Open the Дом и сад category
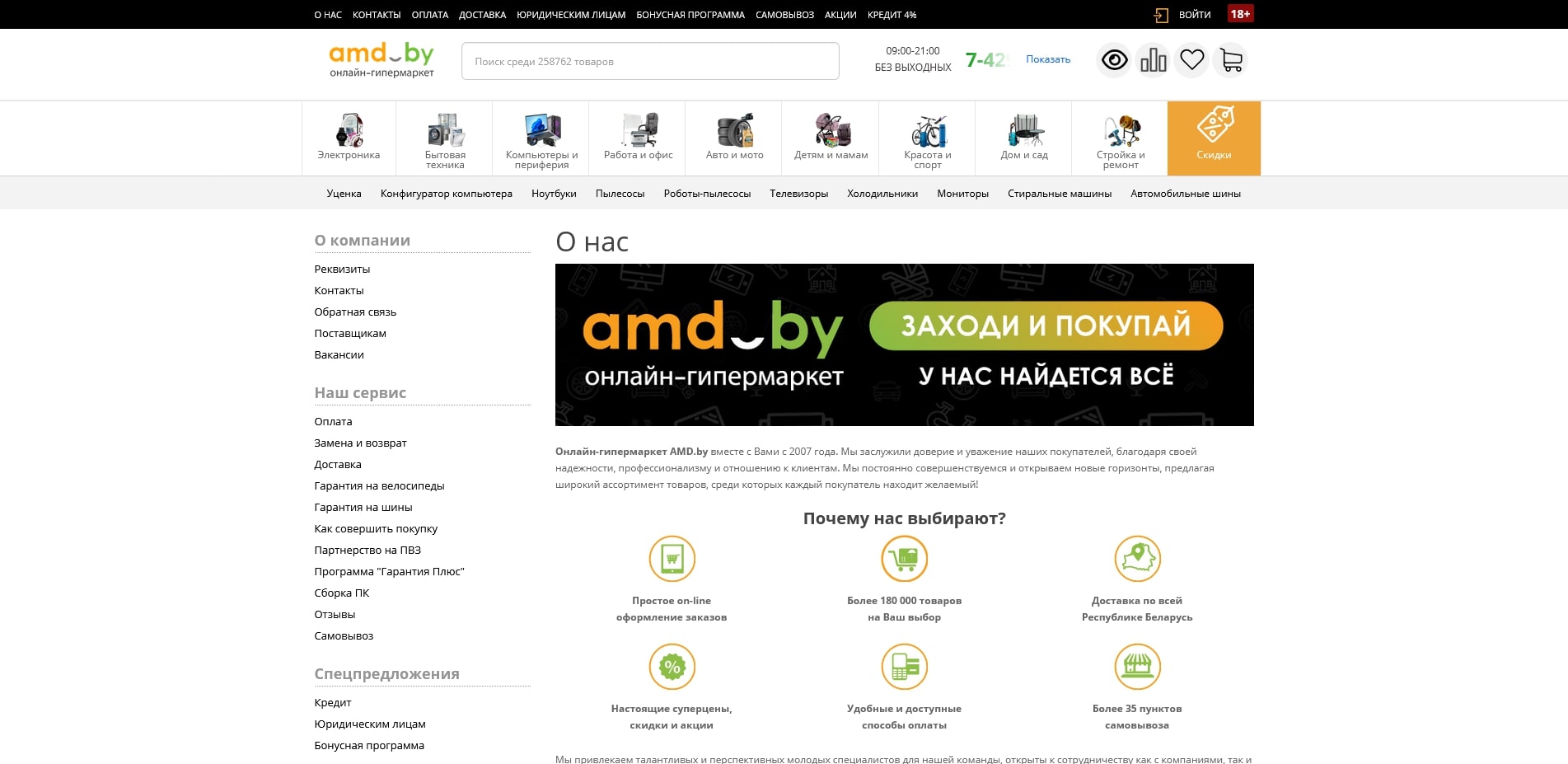 1023,138
